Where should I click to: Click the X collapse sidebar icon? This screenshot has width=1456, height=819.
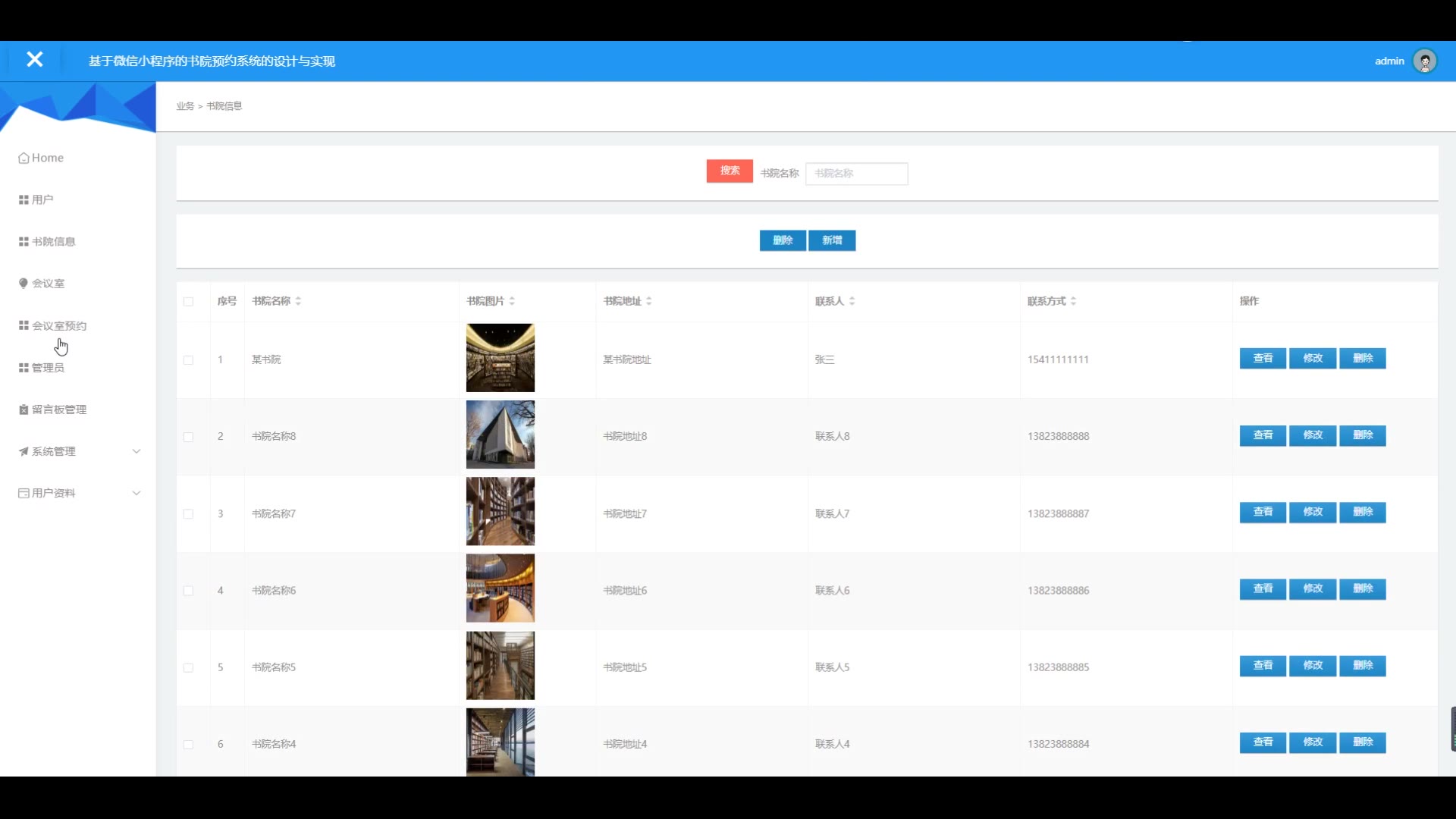click(34, 59)
